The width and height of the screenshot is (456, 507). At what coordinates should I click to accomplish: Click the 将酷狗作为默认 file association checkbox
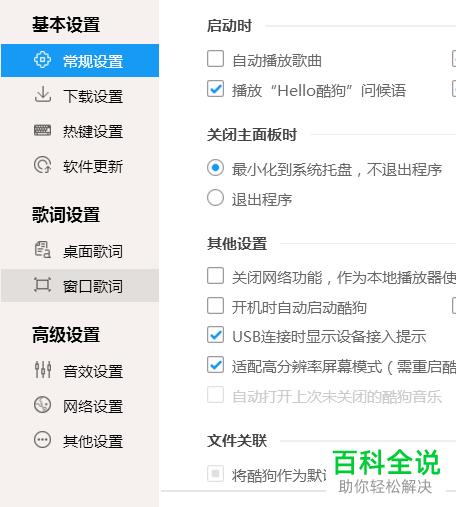(215, 473)
